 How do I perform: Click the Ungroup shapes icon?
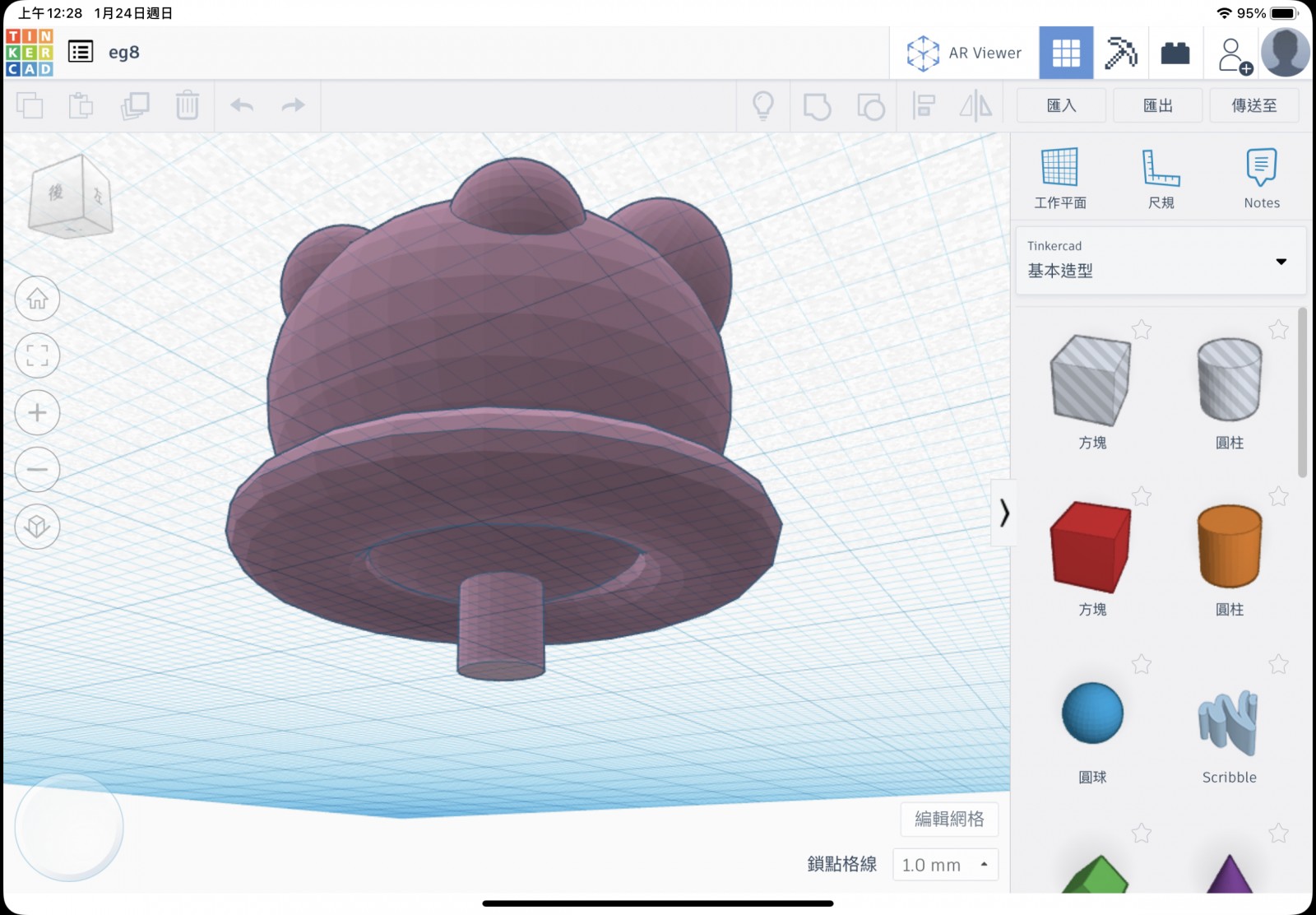click(870, 106)
